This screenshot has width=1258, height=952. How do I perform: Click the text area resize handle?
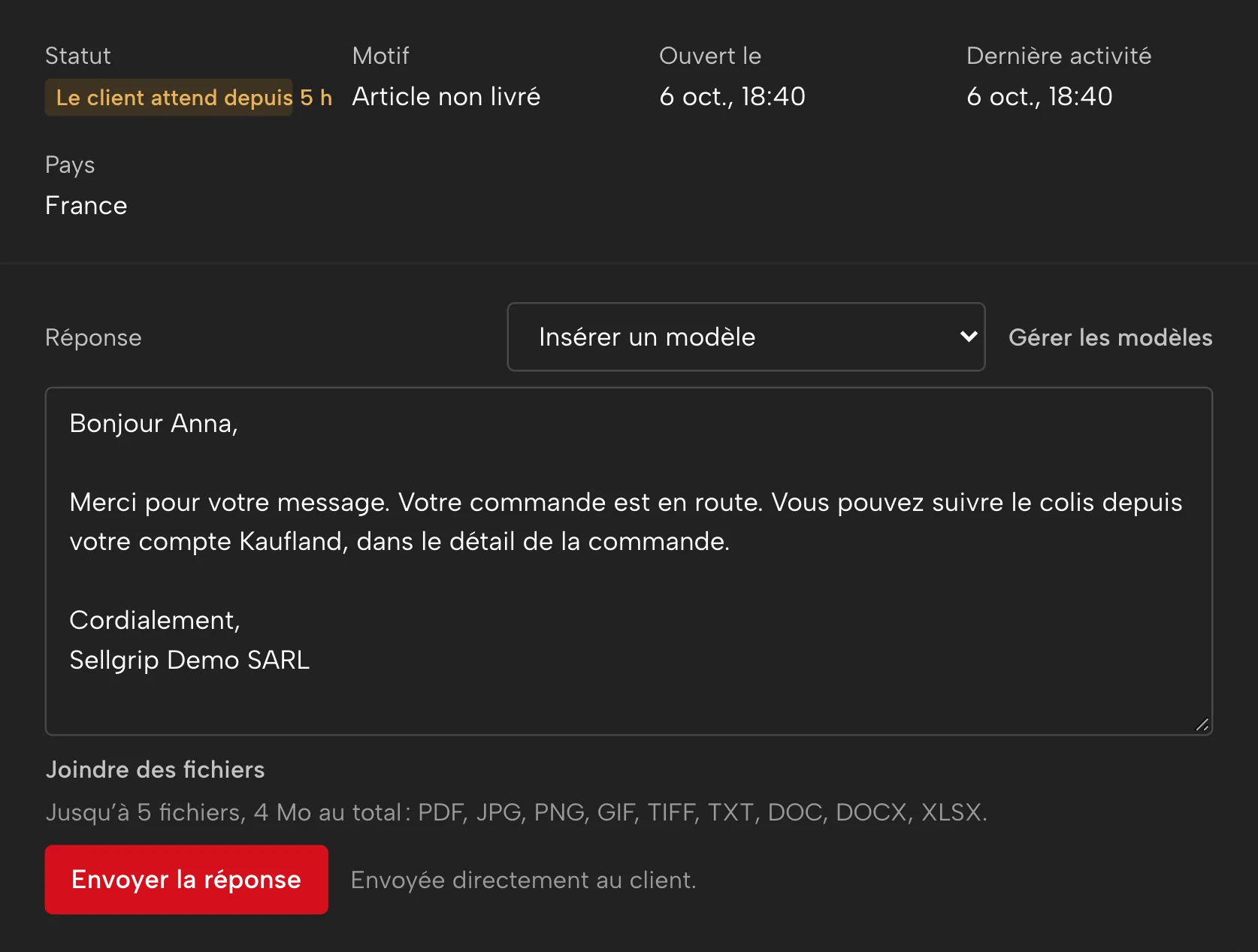(x=1202, y=724)
